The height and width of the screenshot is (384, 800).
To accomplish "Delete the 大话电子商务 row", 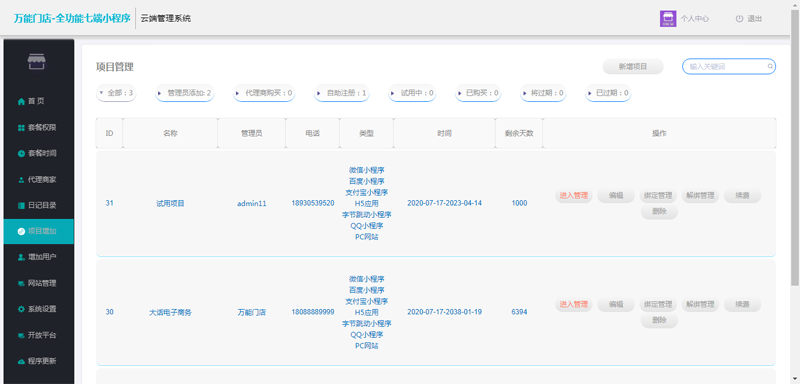I will [x=659, y=321].
